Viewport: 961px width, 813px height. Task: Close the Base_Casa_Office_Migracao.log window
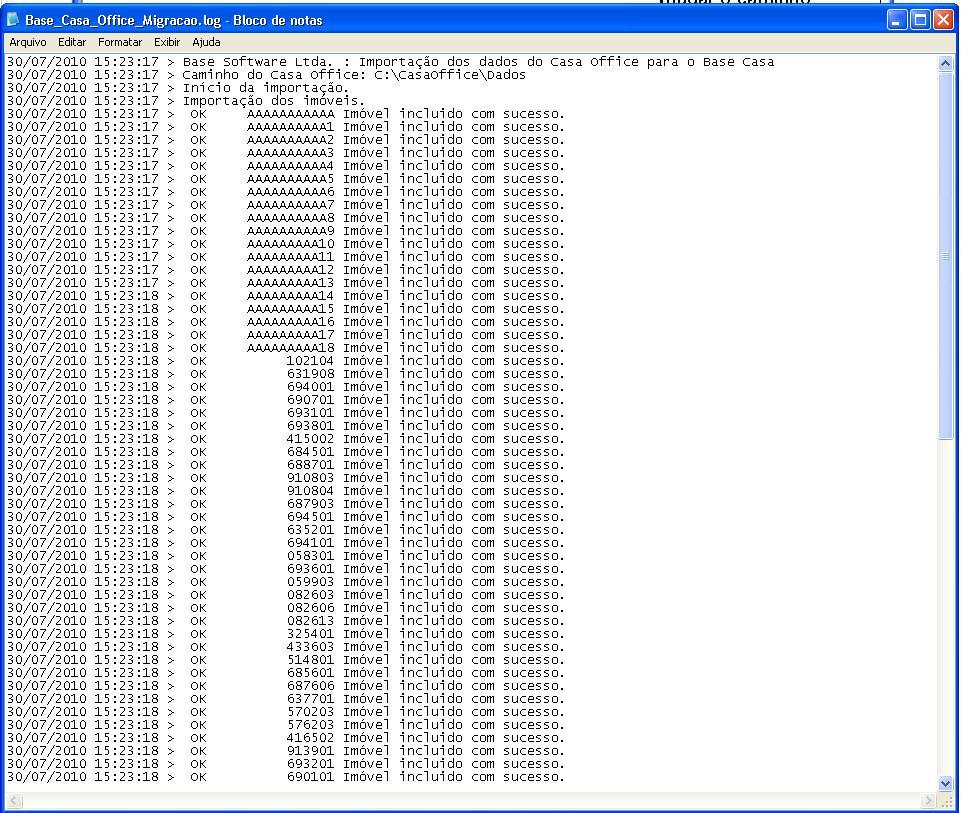point(942,20)
